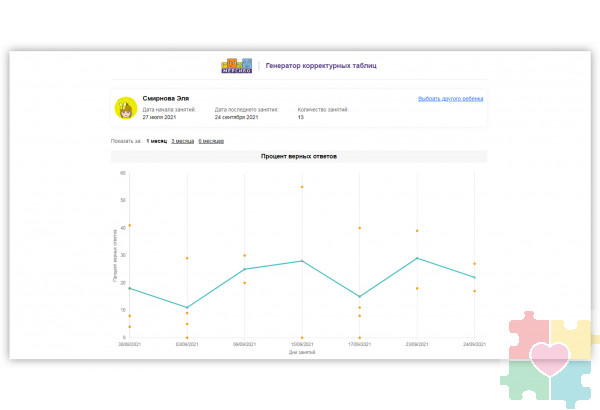600x410 pixels.
Task: Switch period to 3 месяца
Action: [x=182, y=141]
